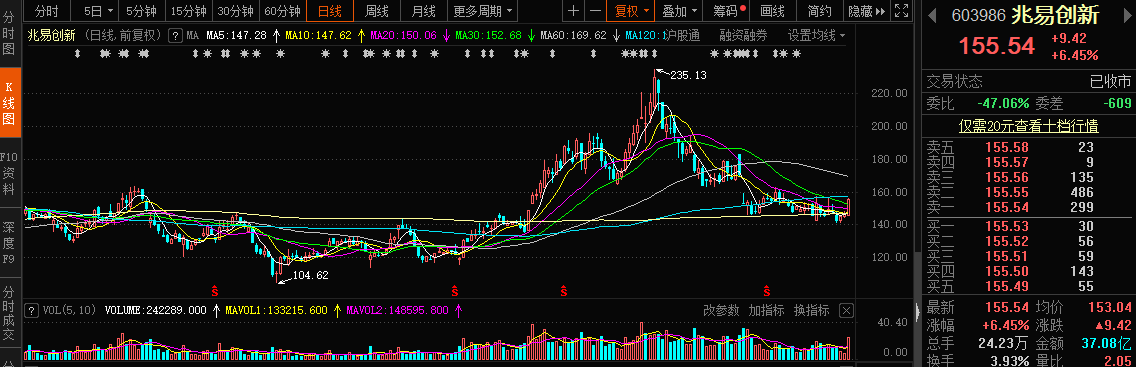Viewport: 1136px width, 367px height.
Task: Click the 235.13 peak price label
Action: [688, 75]
